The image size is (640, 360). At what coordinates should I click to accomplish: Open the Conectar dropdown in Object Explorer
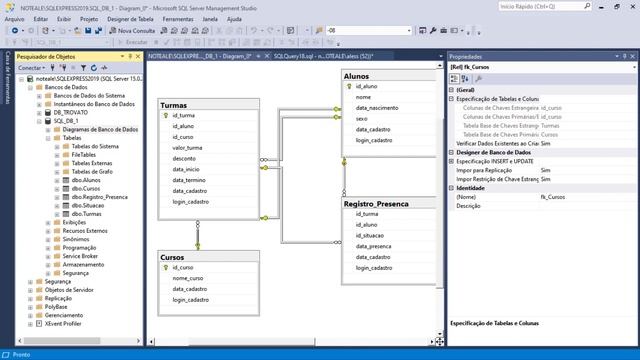point(31,68)
